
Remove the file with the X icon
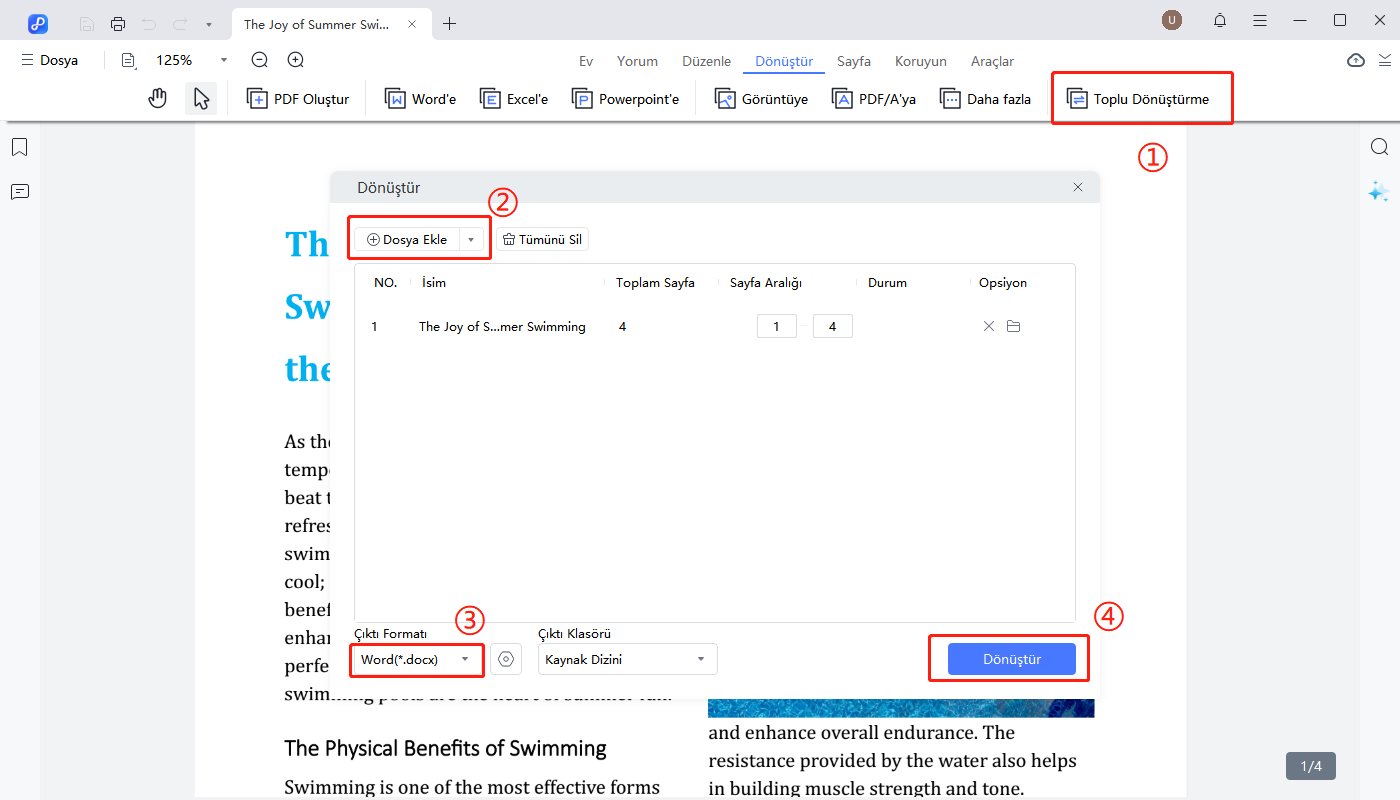[989, 326]
